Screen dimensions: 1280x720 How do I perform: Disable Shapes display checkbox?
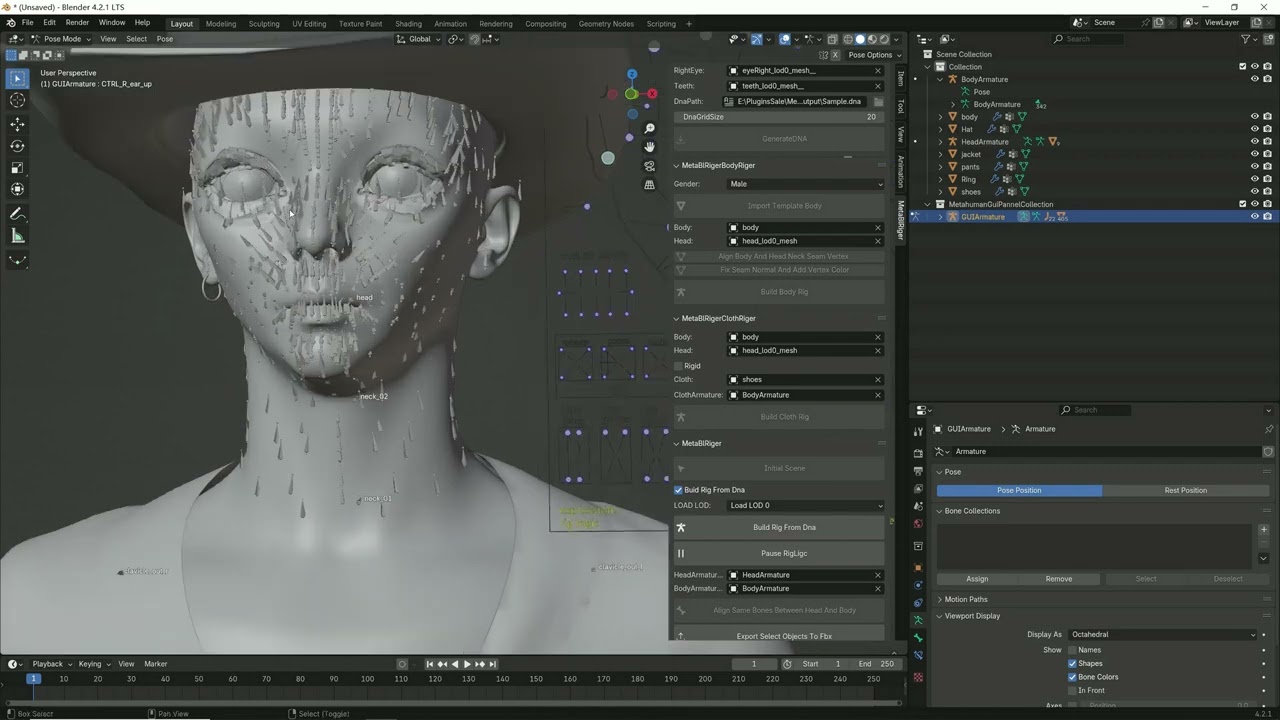1072,663
